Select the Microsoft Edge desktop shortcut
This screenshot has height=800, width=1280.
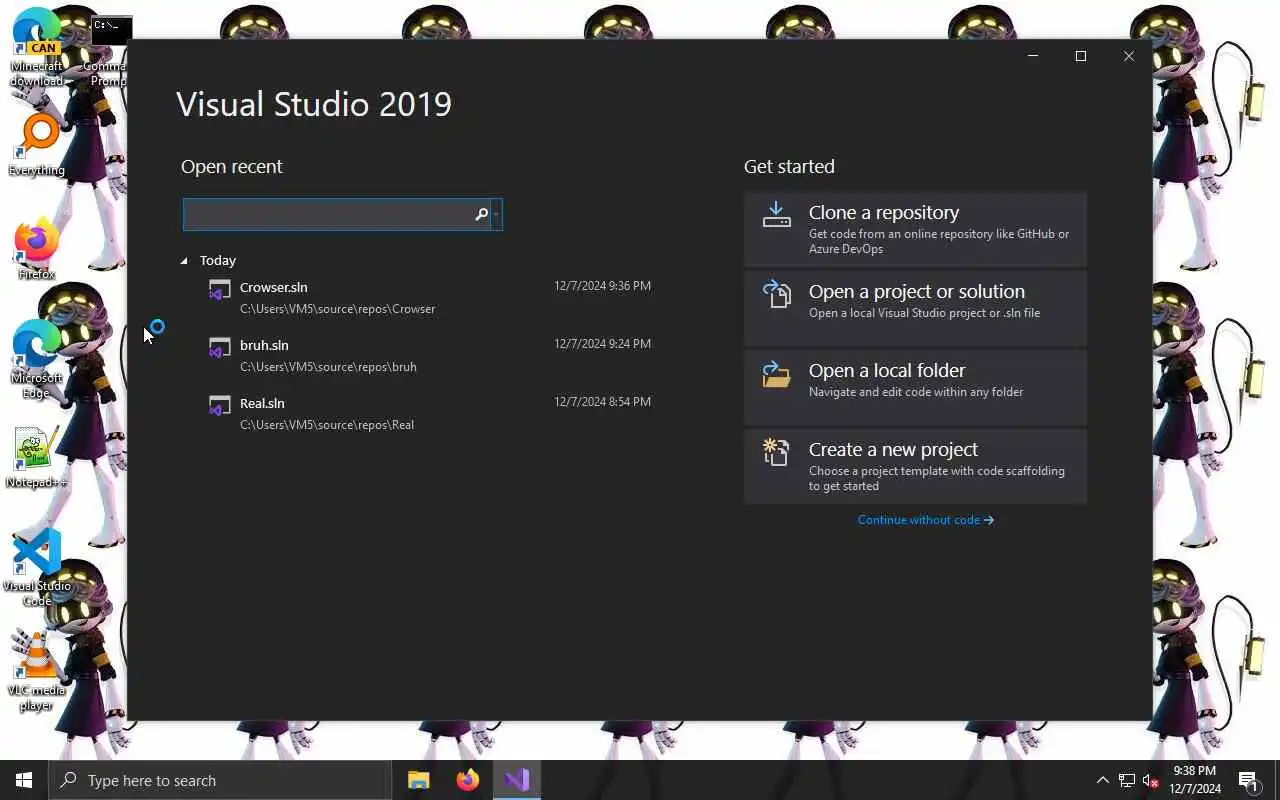(37, 361)
